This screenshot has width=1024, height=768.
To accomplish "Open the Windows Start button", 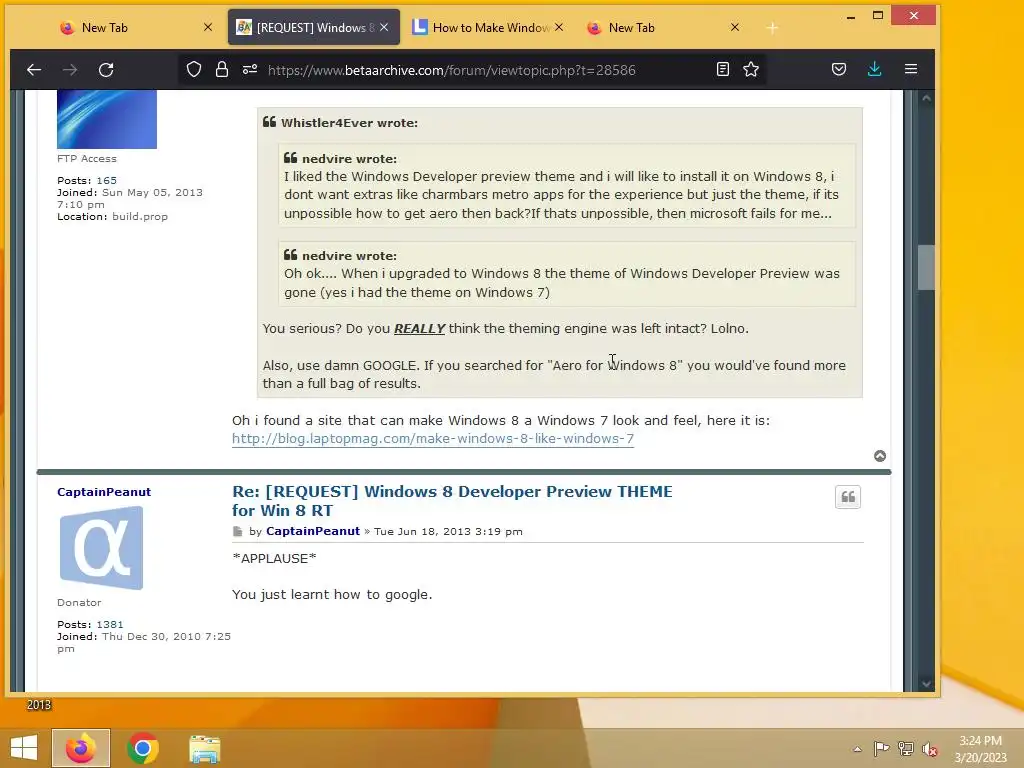I will [24, 748].
